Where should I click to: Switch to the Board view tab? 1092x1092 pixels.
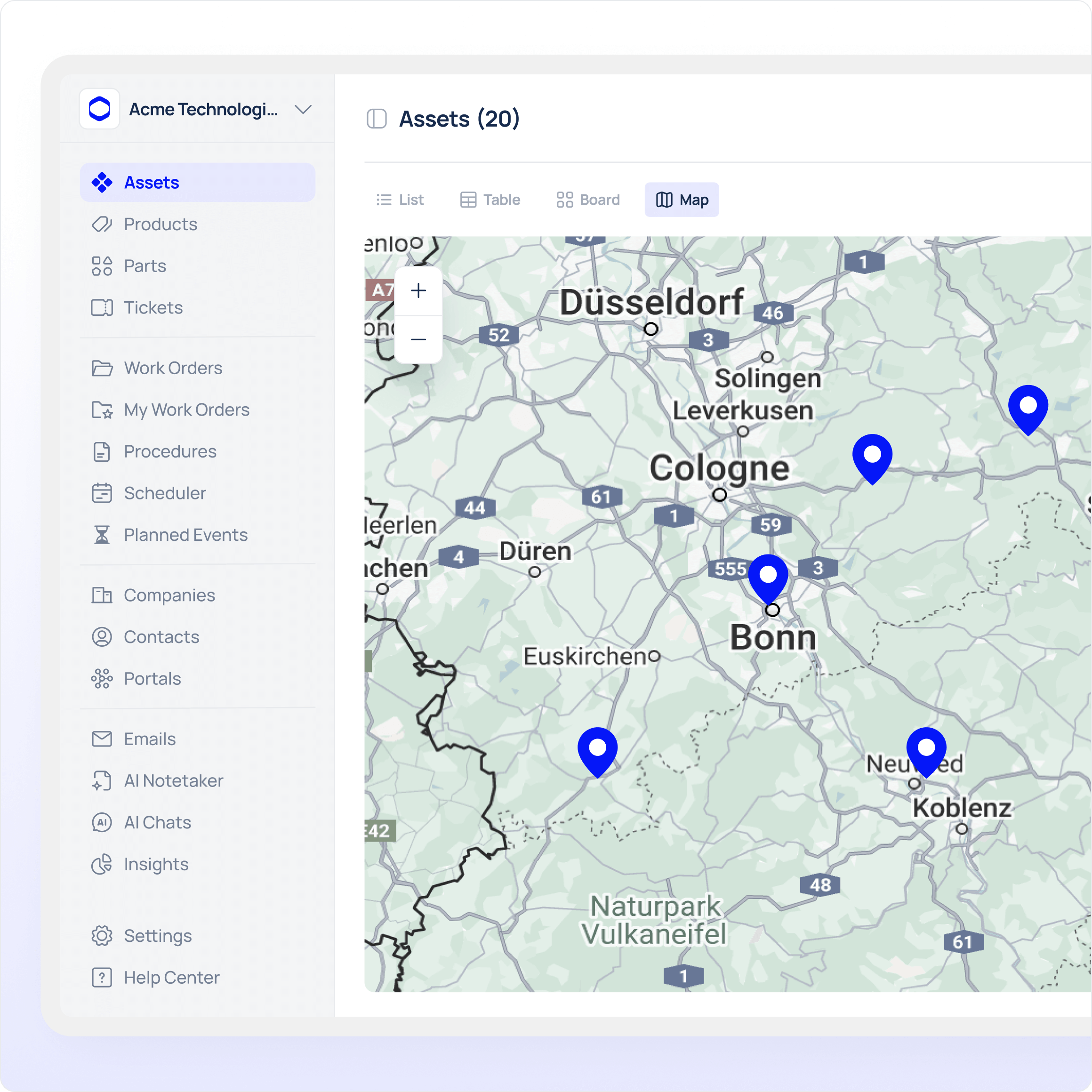pos(588,200)
